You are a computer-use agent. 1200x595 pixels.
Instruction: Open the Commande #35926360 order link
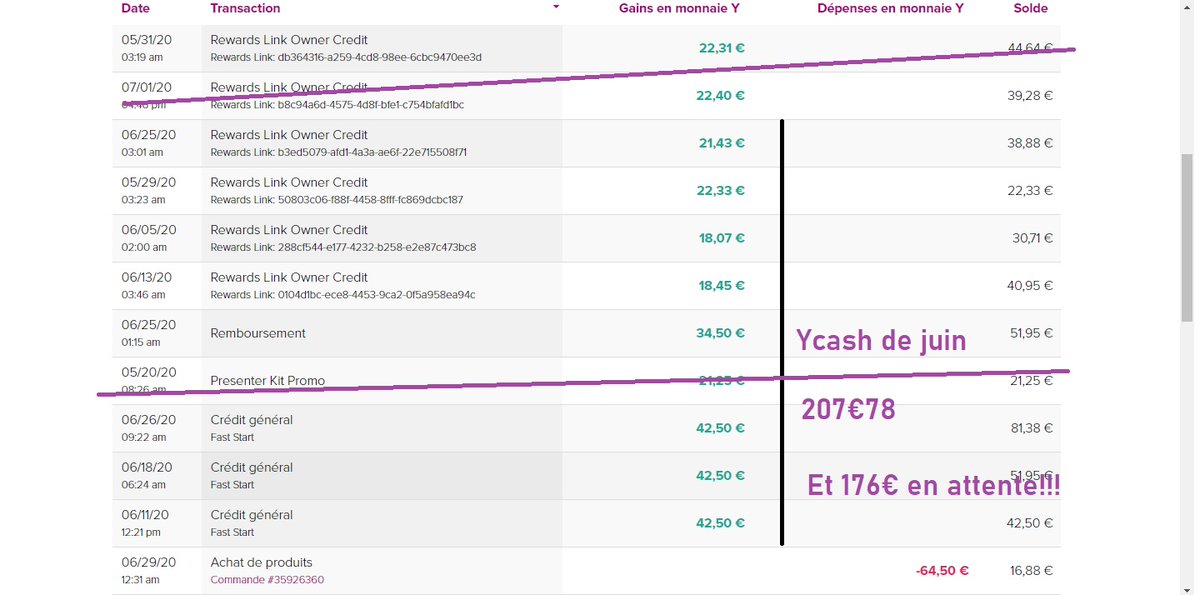[267, 580]
